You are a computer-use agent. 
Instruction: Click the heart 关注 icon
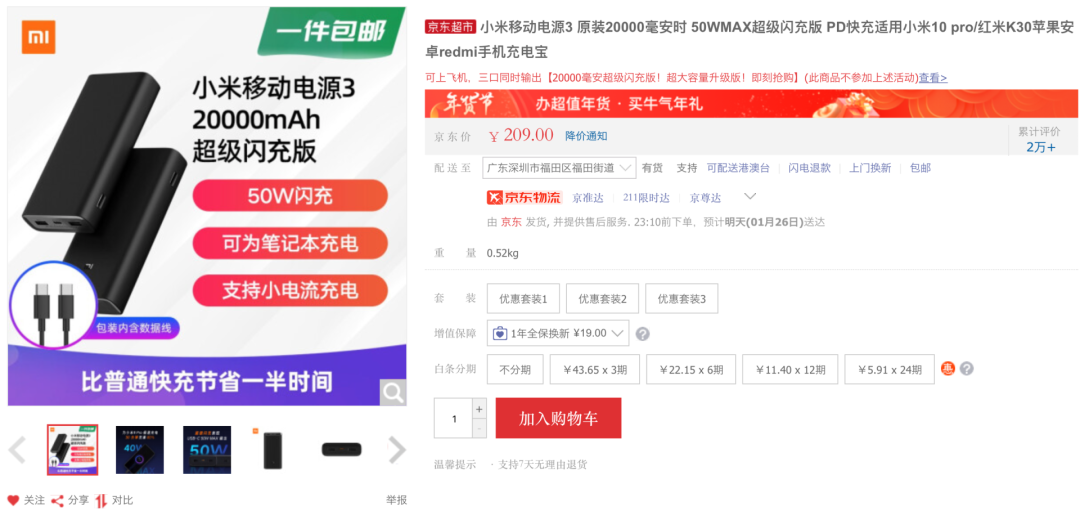(14, 500)
